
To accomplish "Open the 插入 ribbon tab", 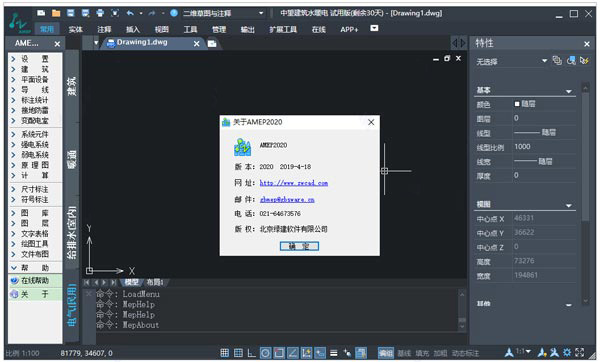I will (133, 29).
